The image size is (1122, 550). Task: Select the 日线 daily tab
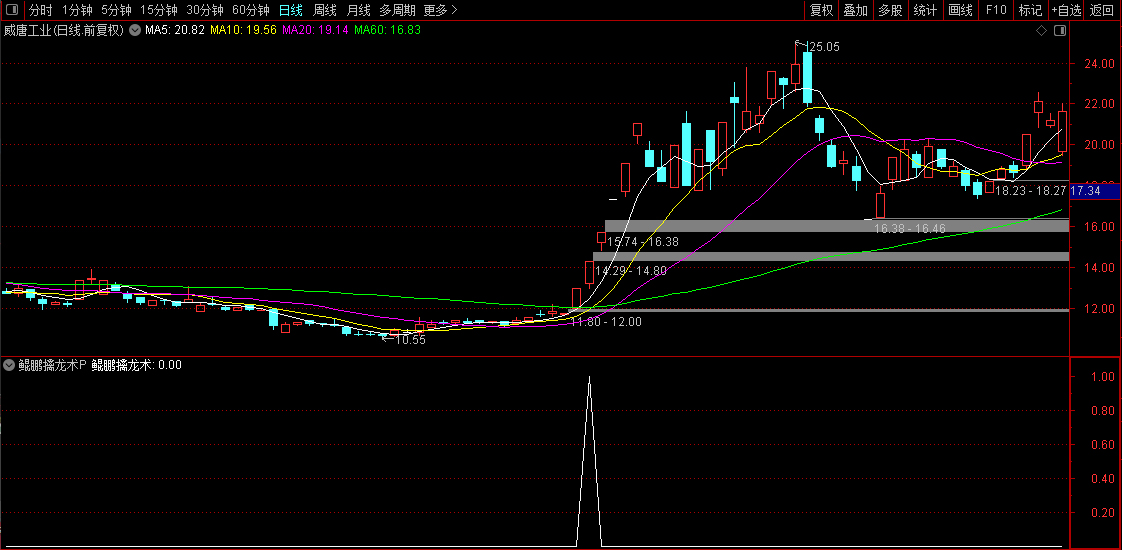point(291,10)
